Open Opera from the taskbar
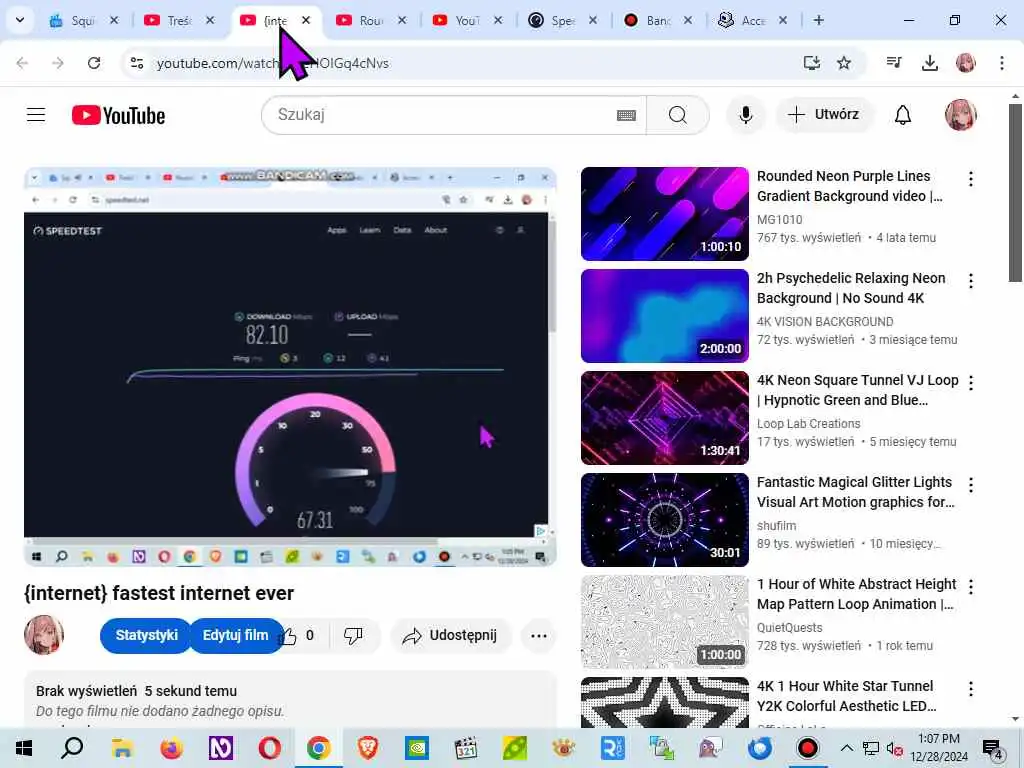Screen dimensions: 1024x768 269,748
